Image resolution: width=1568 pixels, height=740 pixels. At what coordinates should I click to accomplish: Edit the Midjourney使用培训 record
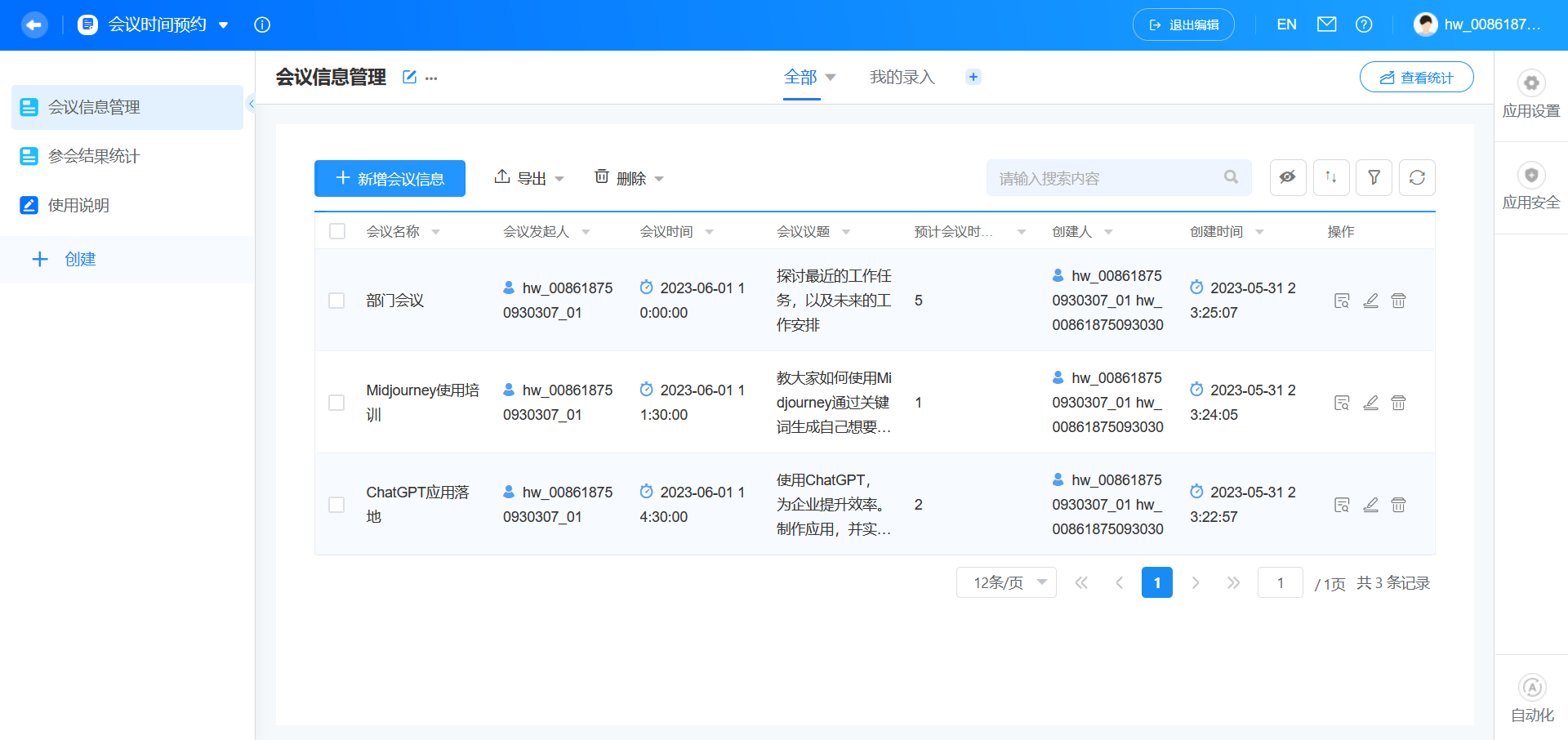[1371, 403]
